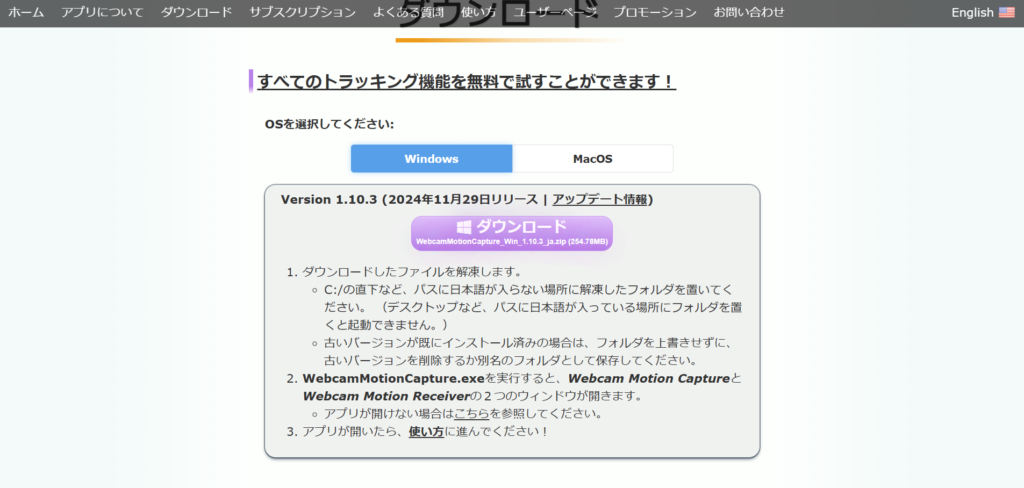Click the Windows logo in download button
The width and height of the screenshot is (1024, 488).
coord(464,227)
